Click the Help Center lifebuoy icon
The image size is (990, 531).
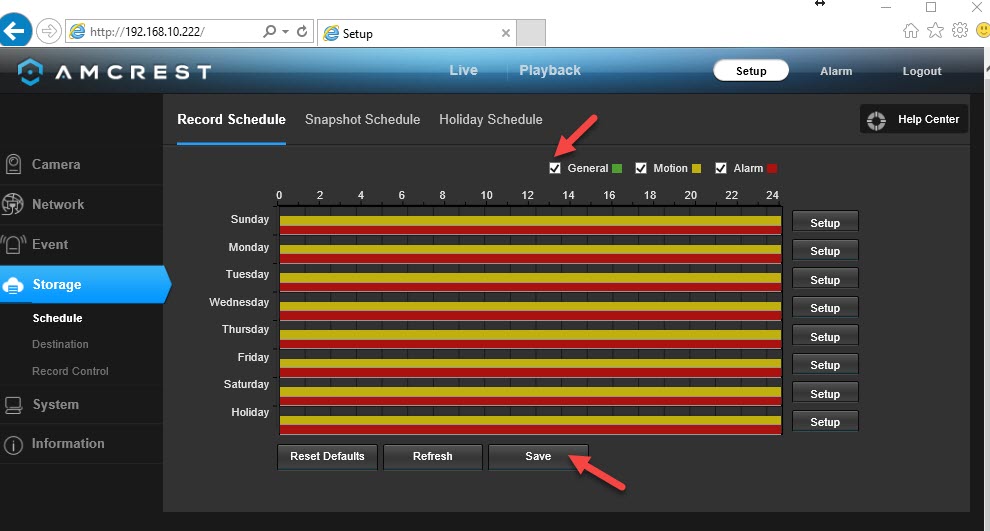[876, 121]
